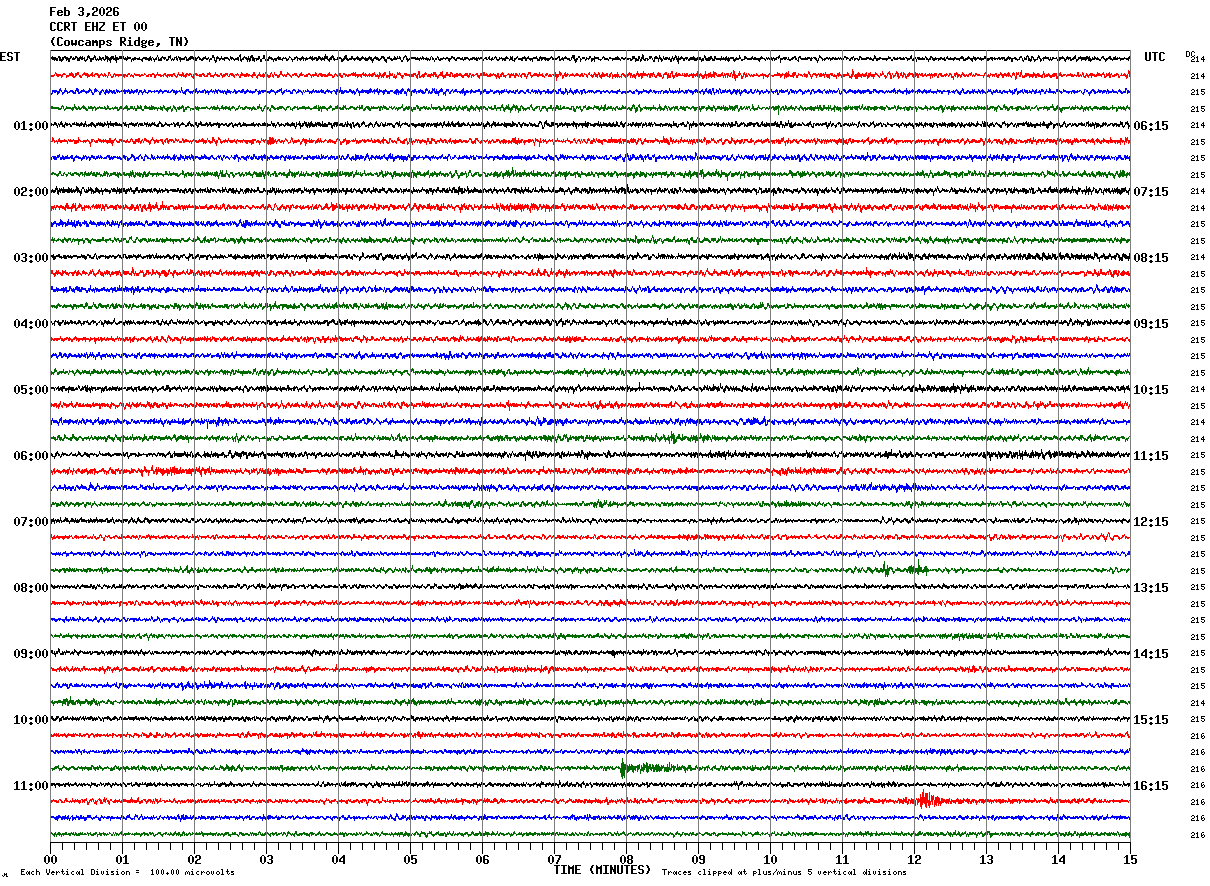Pick the 11:15 UTC time label

pyautogui.click(x=1151, y=456)
